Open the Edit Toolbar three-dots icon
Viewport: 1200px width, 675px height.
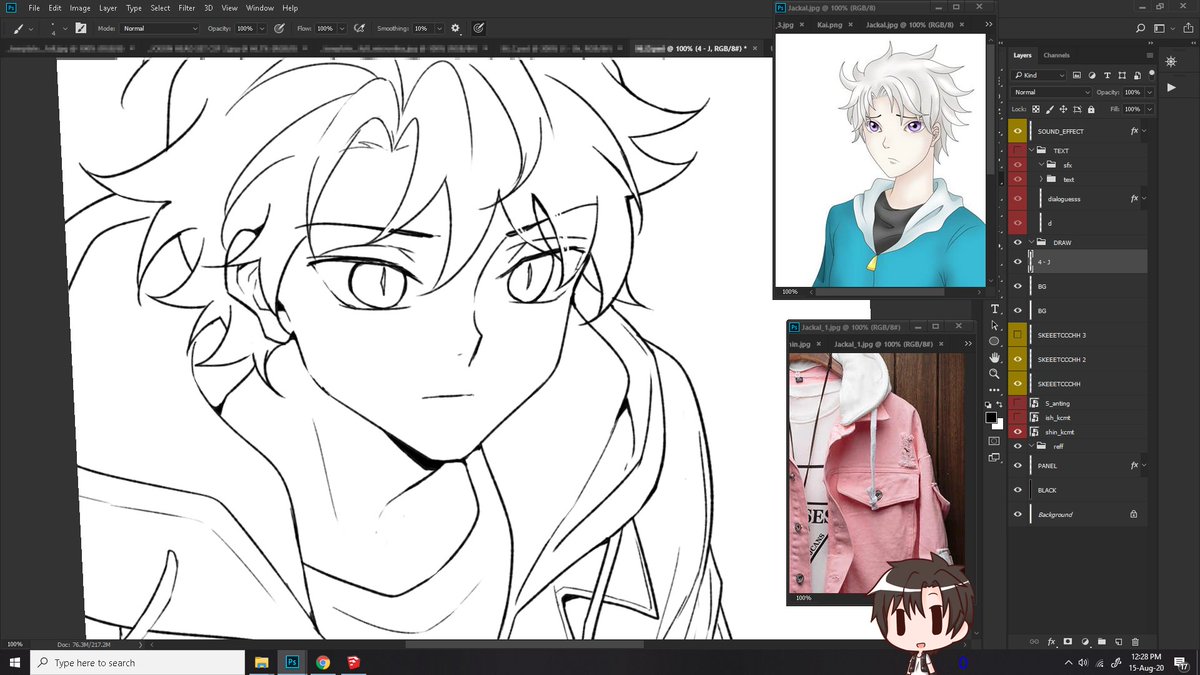click(994, 389)
